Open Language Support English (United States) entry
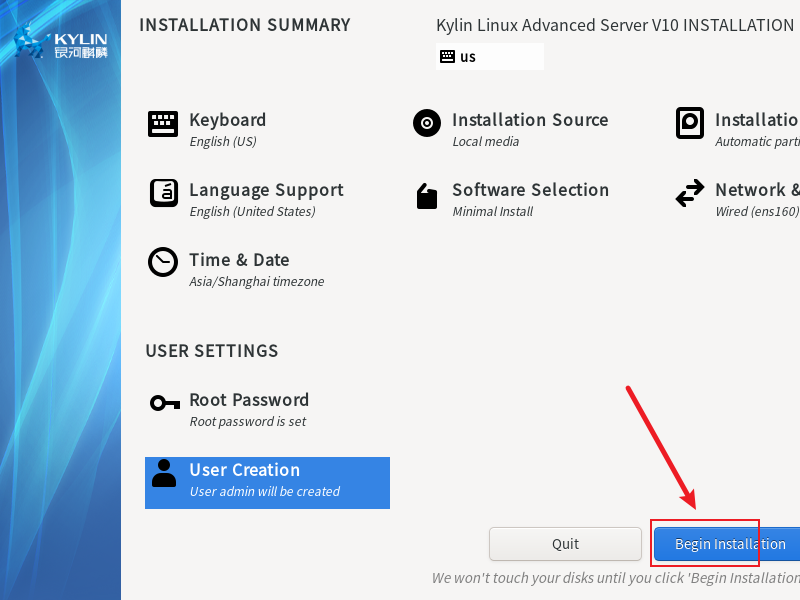The height and width of the screenshot is (600, 800). [x=252, y=212]
